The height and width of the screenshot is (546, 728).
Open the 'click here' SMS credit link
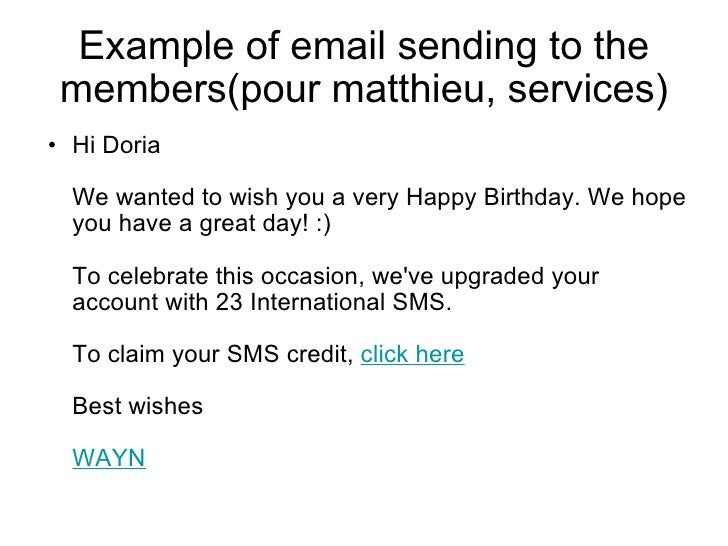click(412, 354)
